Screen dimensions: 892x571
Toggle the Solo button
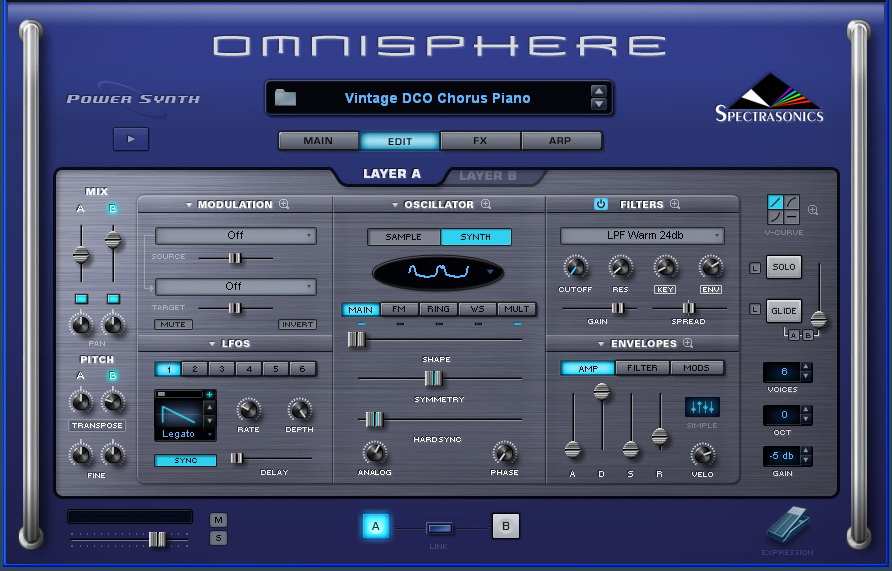(x=784, y=267)
